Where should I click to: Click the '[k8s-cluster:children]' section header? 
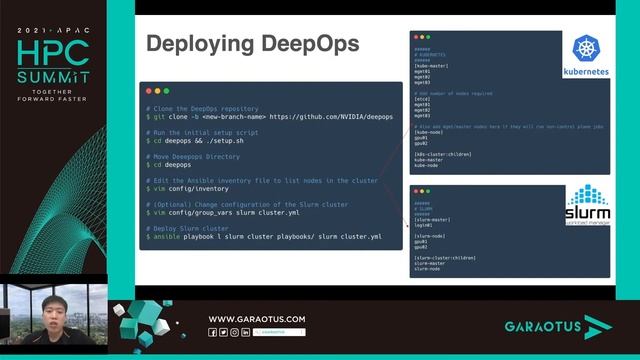tap(443, 154)
